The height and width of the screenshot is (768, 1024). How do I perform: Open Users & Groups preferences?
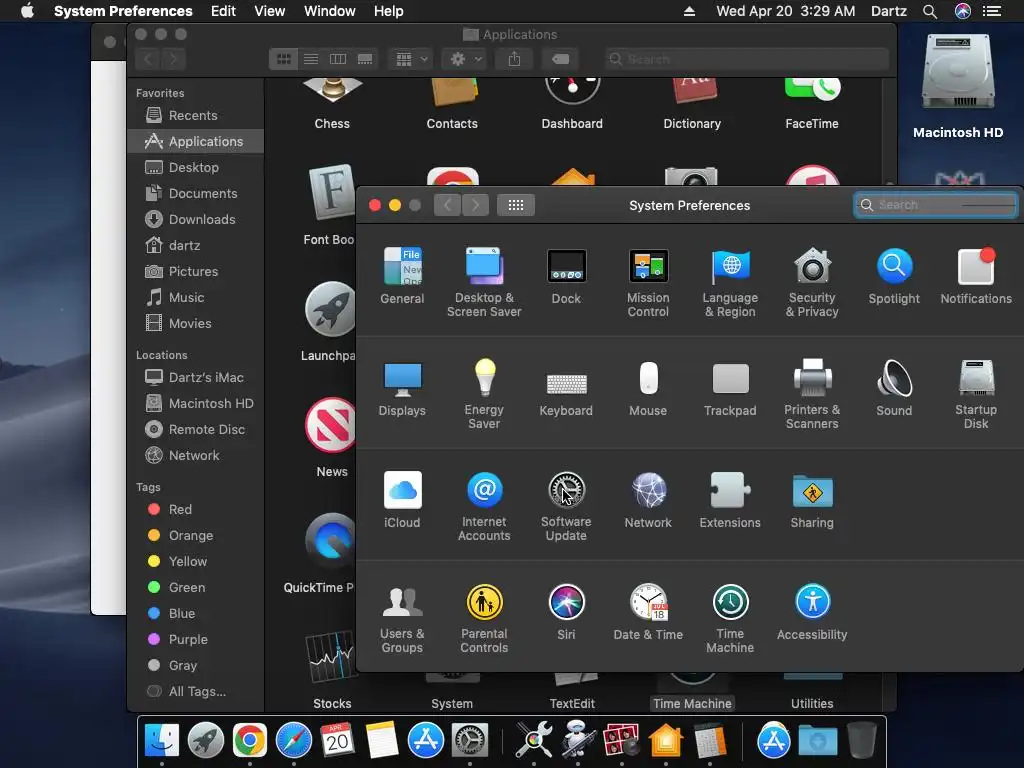point(402,618)
